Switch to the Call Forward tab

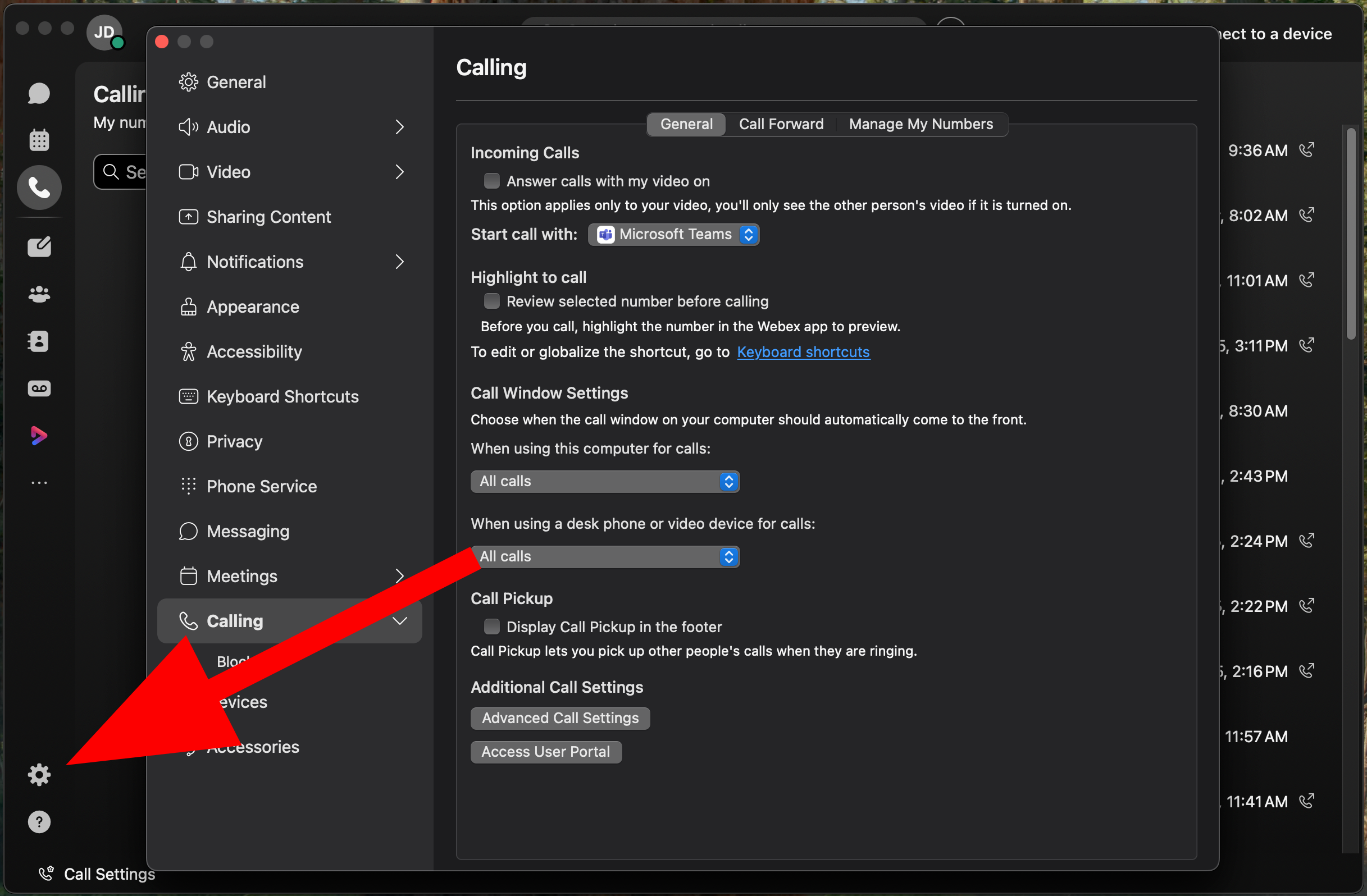[781, 124]
